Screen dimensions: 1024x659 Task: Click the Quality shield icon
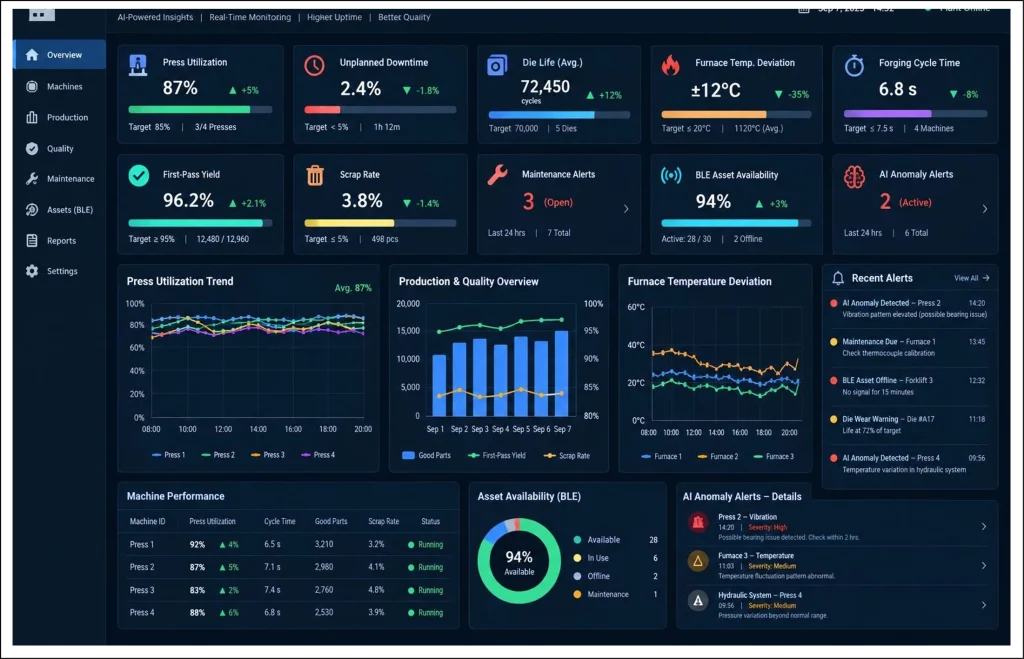[x=32, y=148]
